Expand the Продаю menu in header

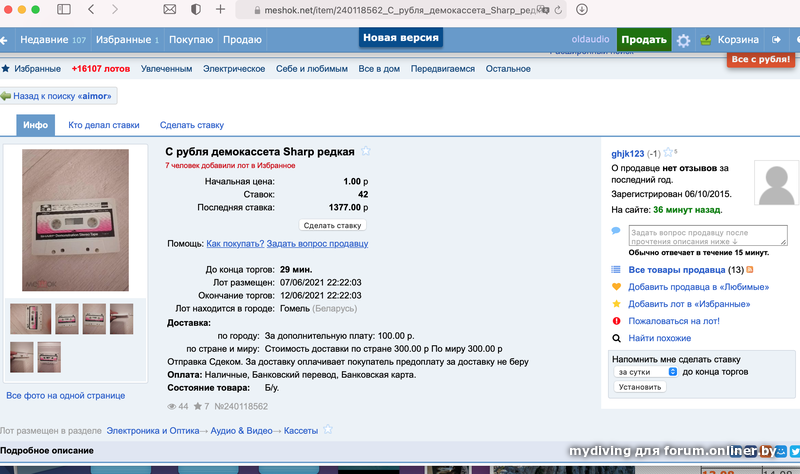[x=242, y=40]
